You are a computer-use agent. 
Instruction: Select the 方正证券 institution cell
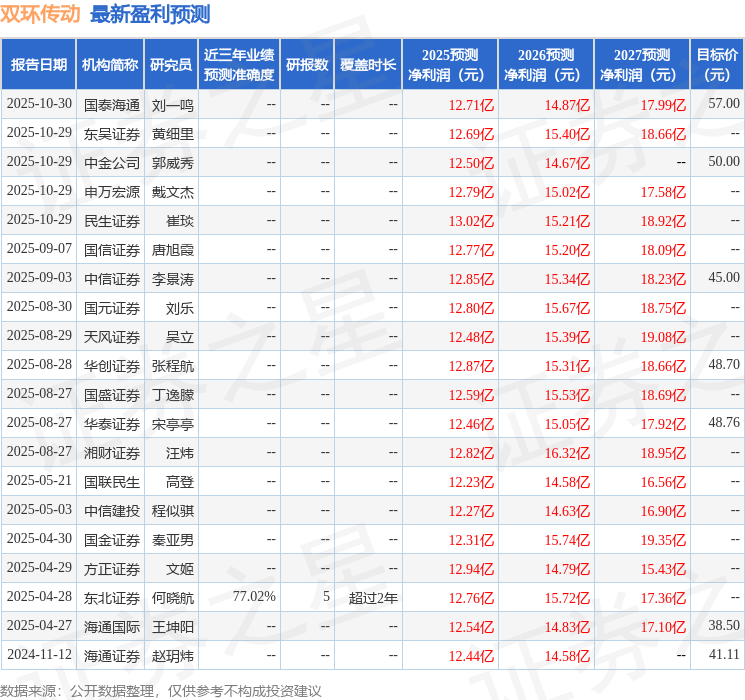tap(112, 569)
